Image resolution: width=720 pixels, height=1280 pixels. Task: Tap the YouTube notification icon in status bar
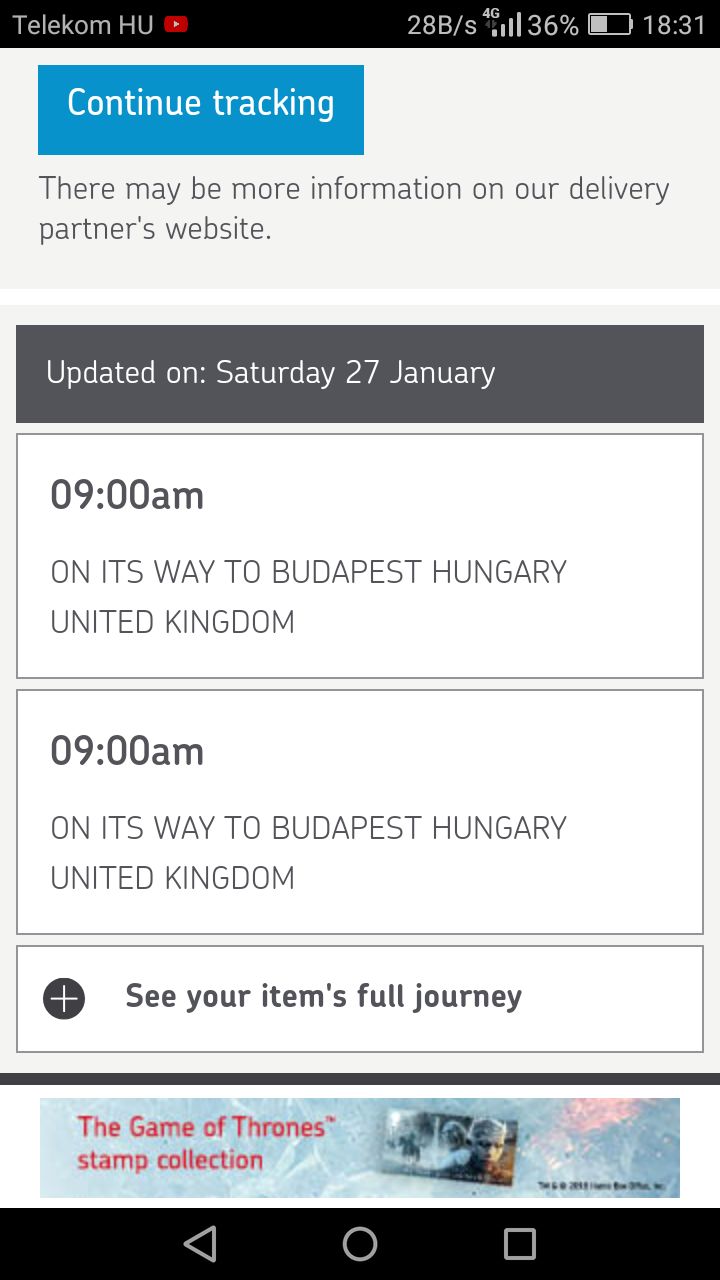(x=176, y=24)
